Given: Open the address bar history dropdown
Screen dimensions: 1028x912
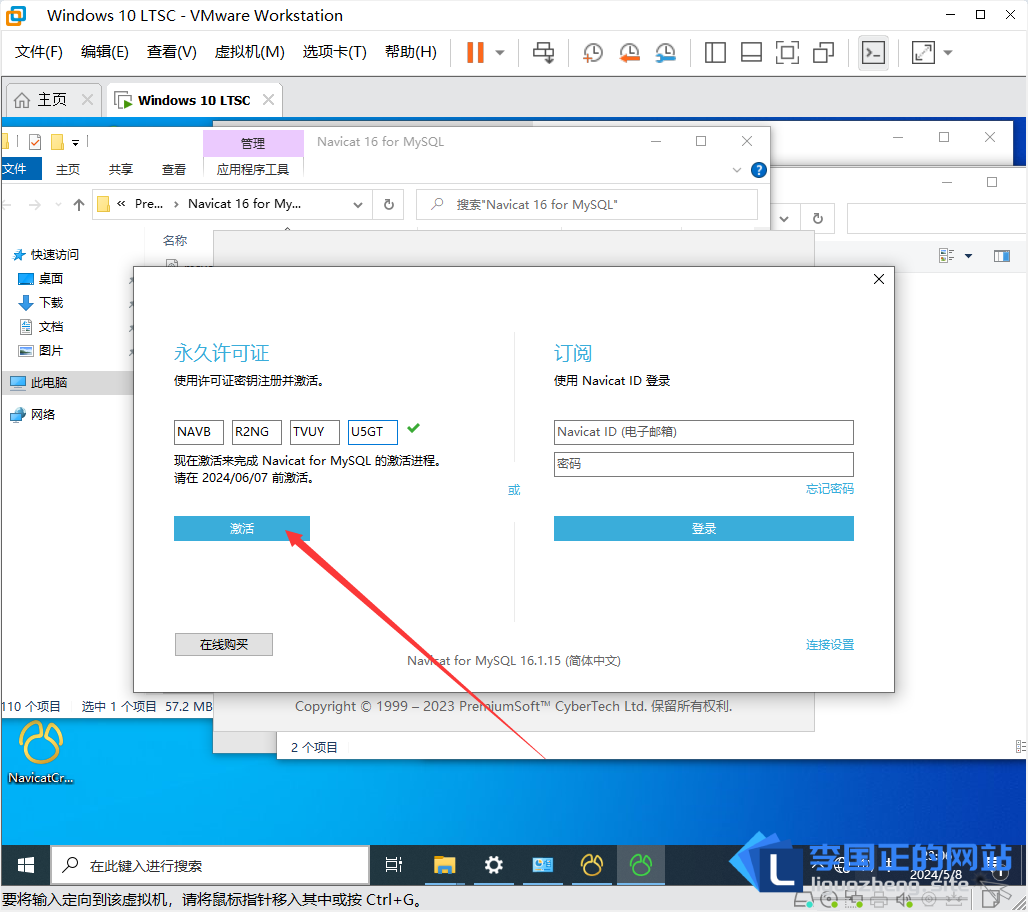Looking at the screenshot, I should click(358, 205).
